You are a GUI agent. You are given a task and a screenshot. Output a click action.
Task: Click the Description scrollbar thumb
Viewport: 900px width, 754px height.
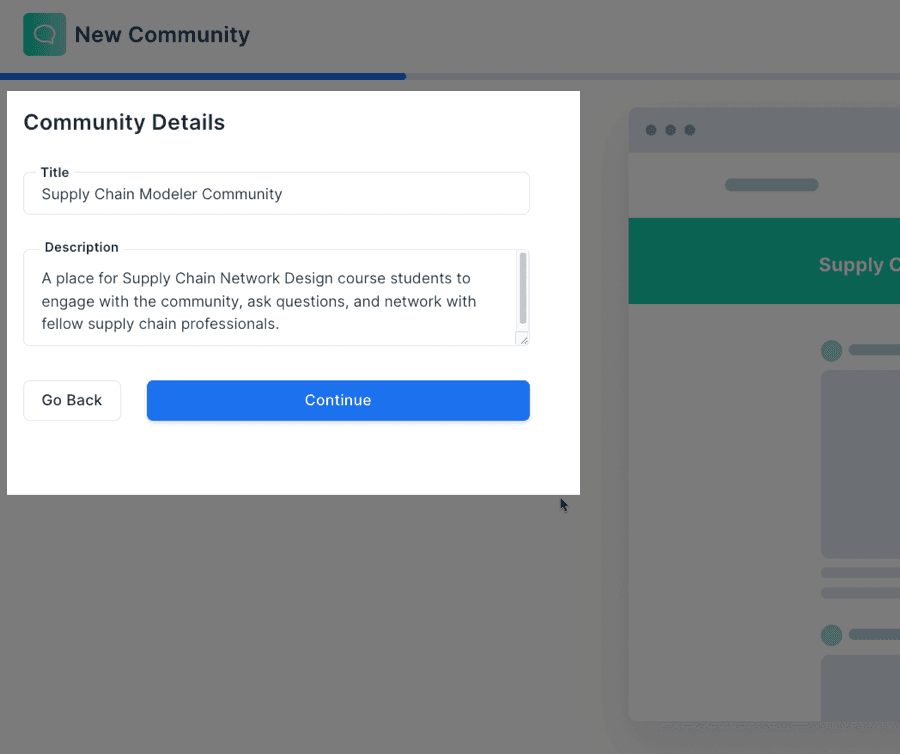522,288
